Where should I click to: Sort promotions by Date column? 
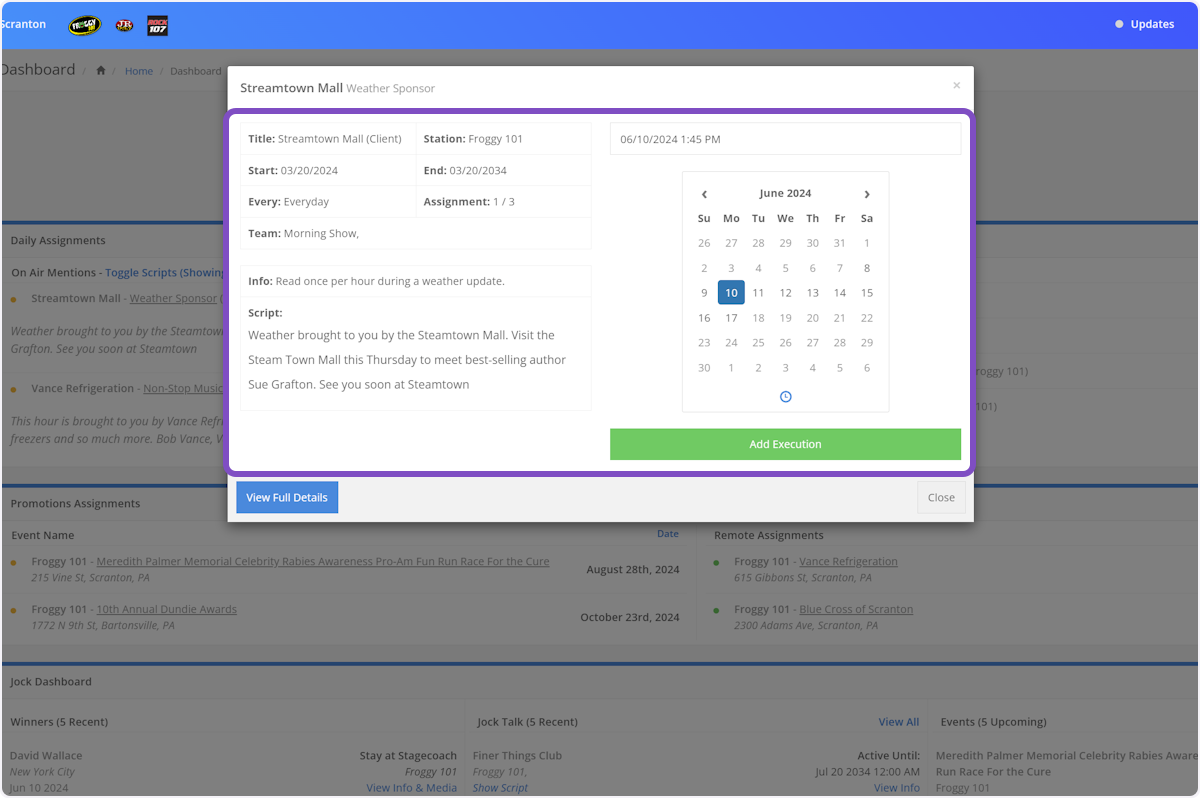pyautogui.click(x=667, y=534)
